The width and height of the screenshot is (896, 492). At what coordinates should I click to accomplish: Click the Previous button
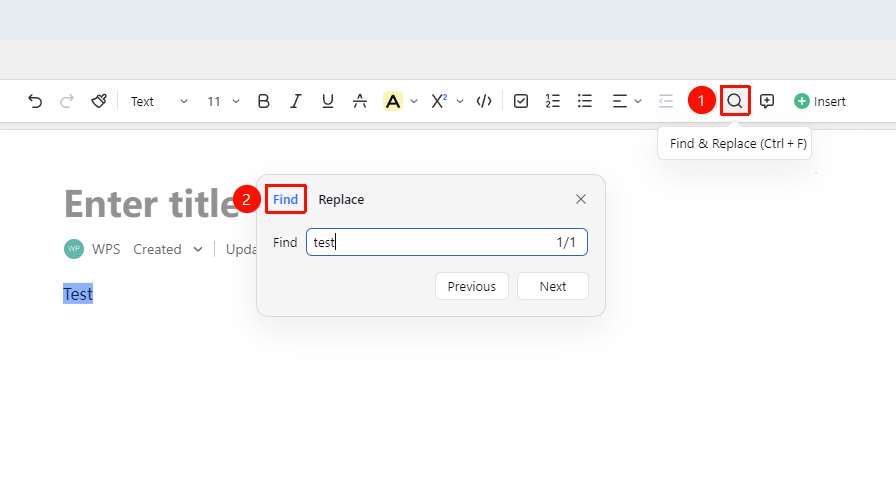click(x=471, y=286)
